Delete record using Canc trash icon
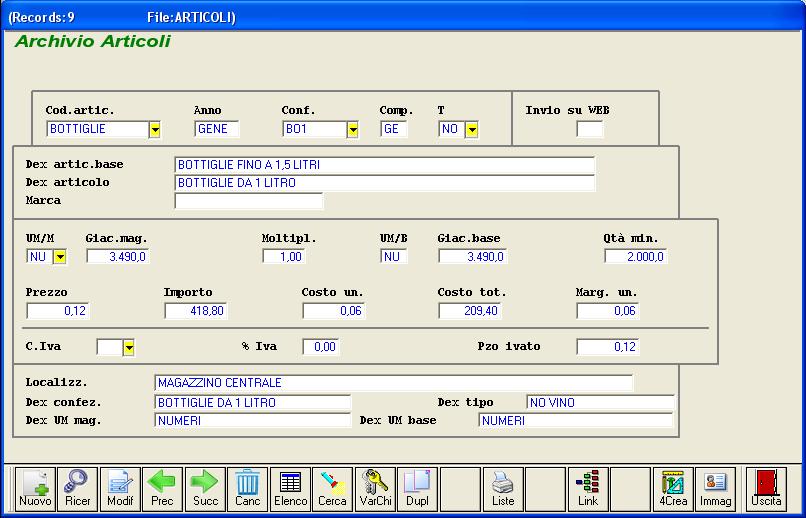 248,489
